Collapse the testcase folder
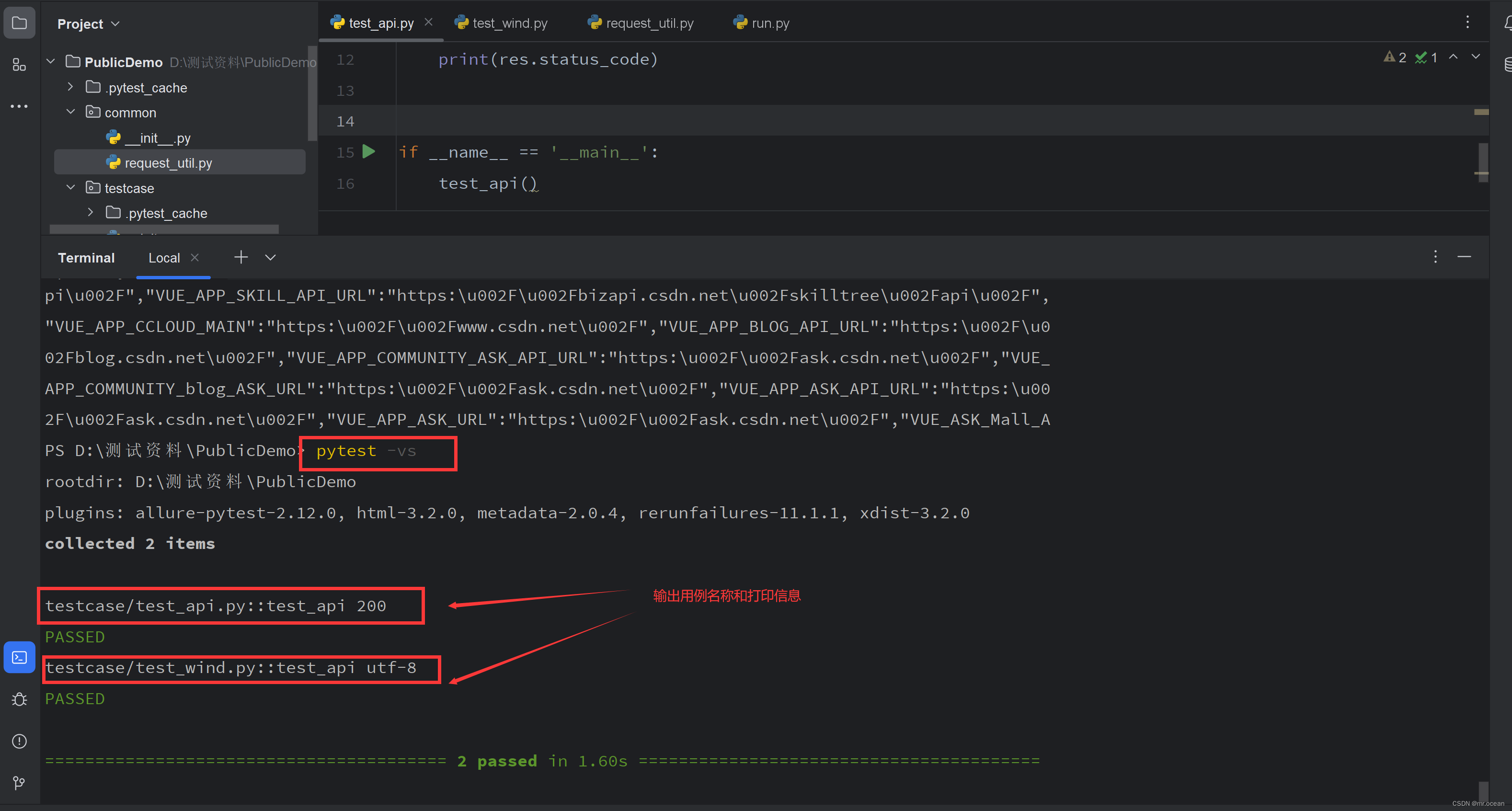1512x811 pixels. (70, 188)
